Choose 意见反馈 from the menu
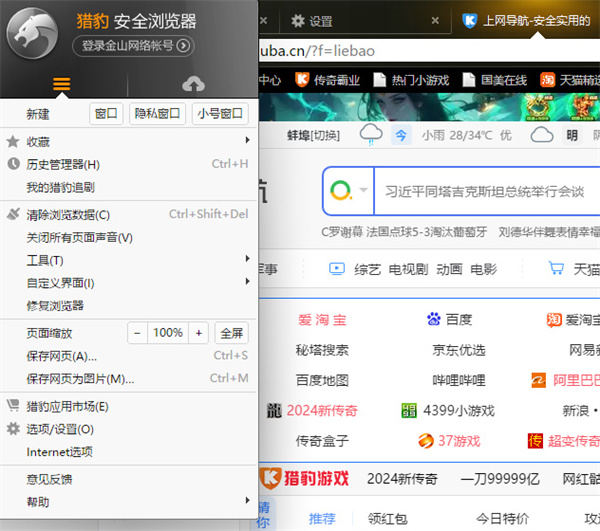Screen dimensions: 600x531 [x=129, y=479]
